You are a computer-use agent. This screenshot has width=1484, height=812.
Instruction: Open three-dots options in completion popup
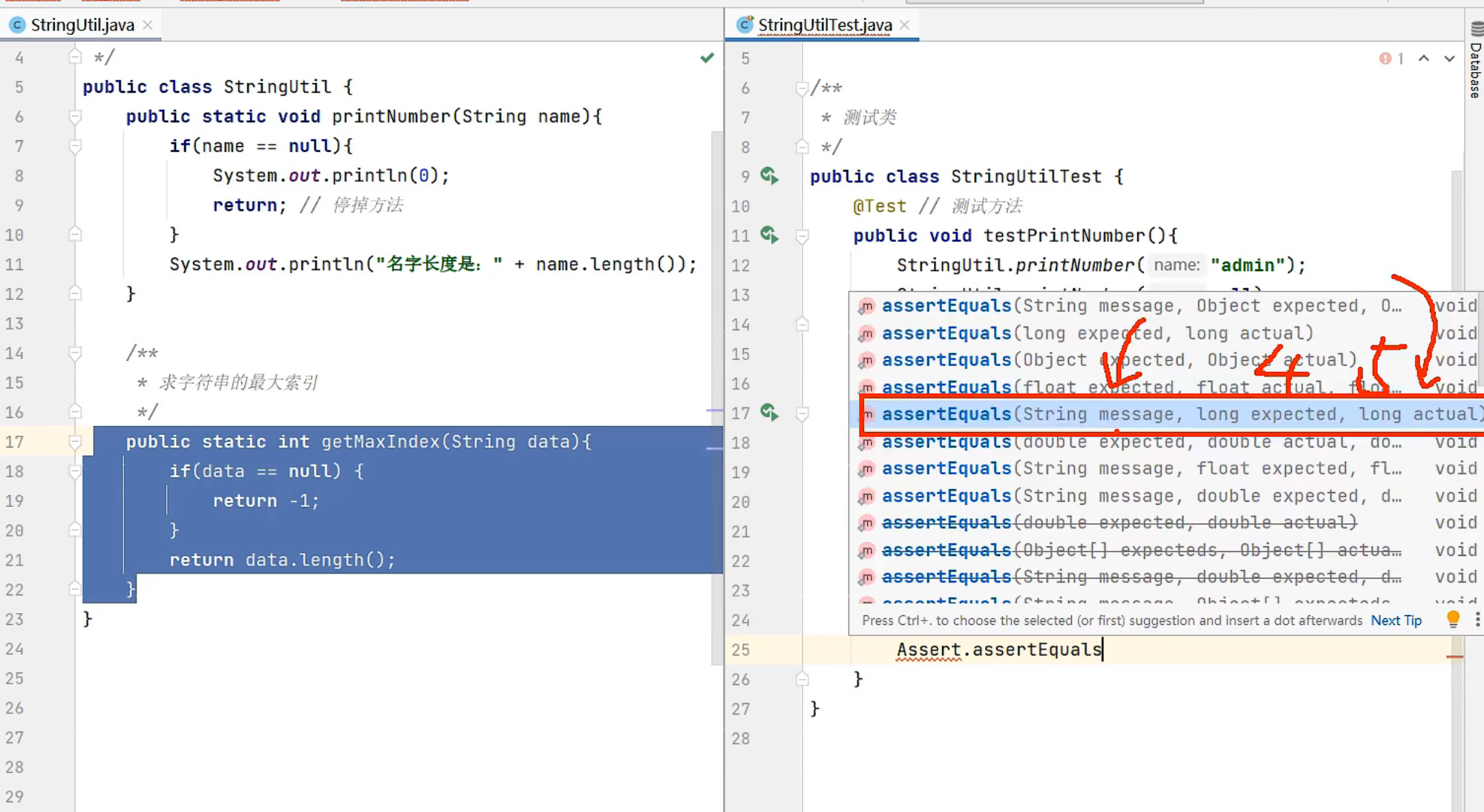tap(1477, 619)
